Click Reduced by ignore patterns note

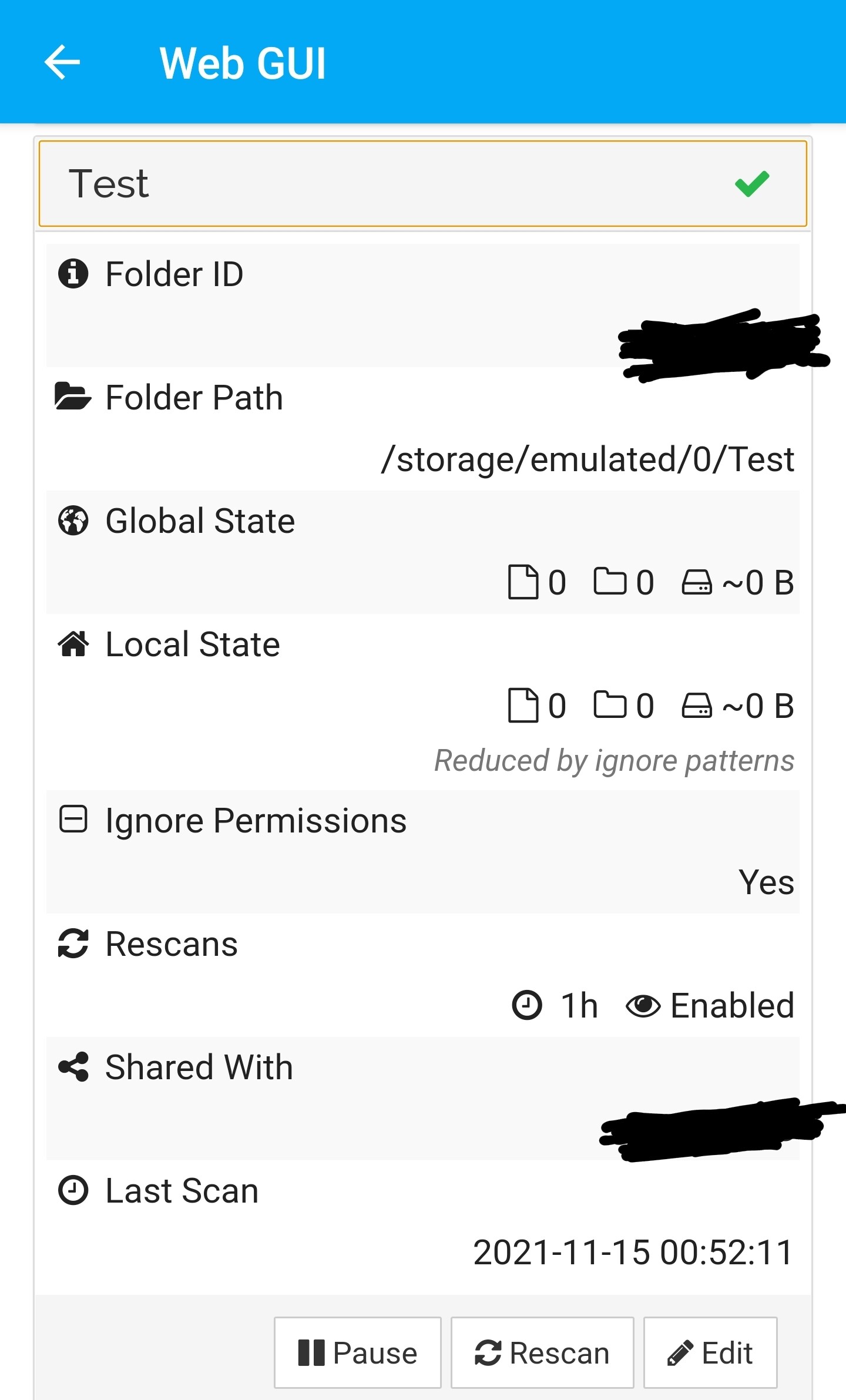[x=614, y=760]
